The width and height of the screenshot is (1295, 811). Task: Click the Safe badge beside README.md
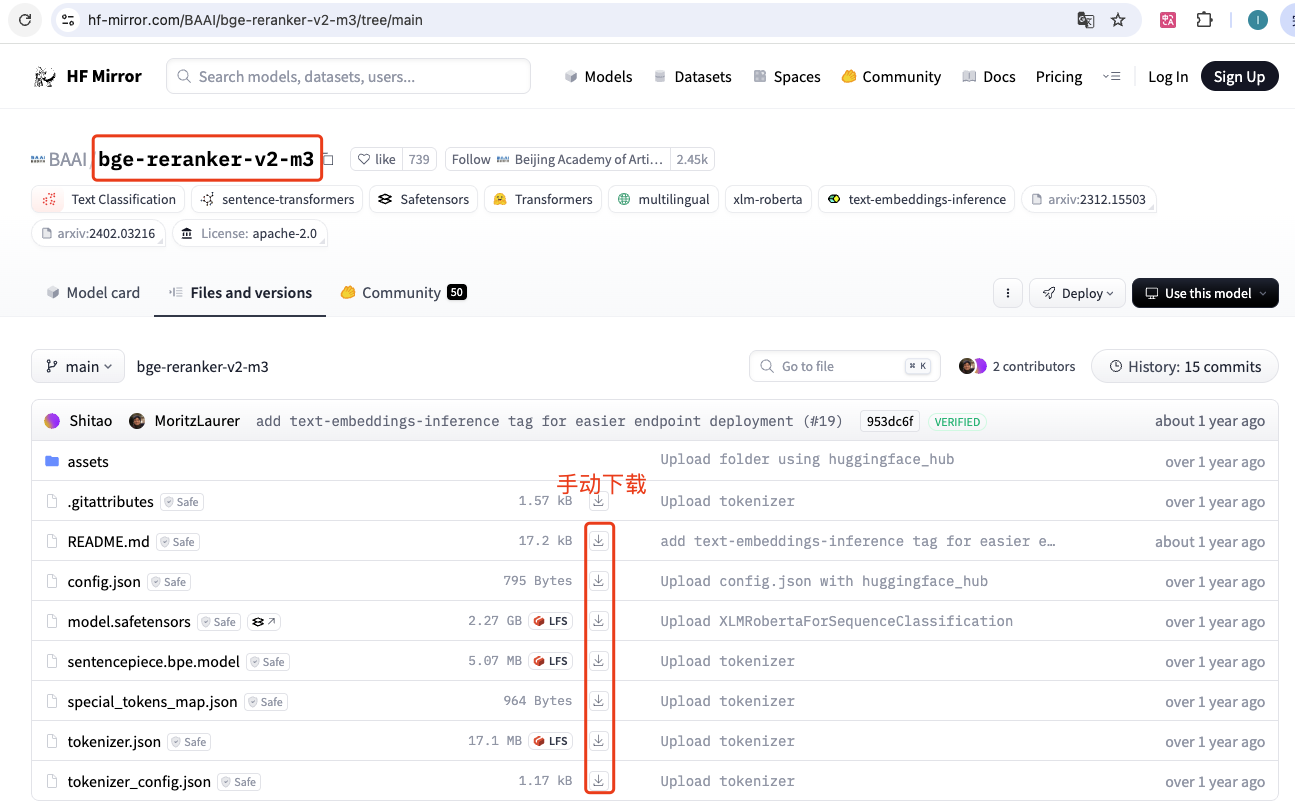click(178, 542)
